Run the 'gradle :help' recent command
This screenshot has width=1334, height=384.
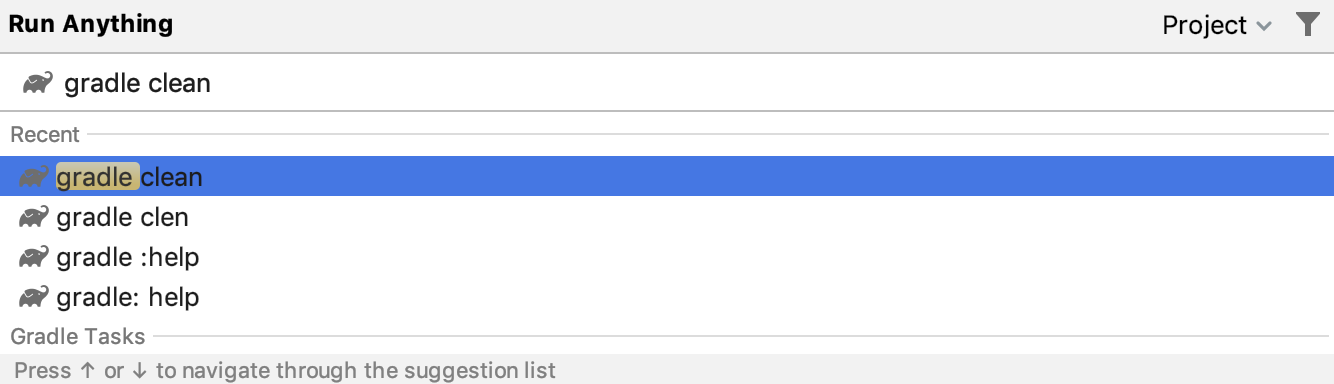click(x=667, y=257)
